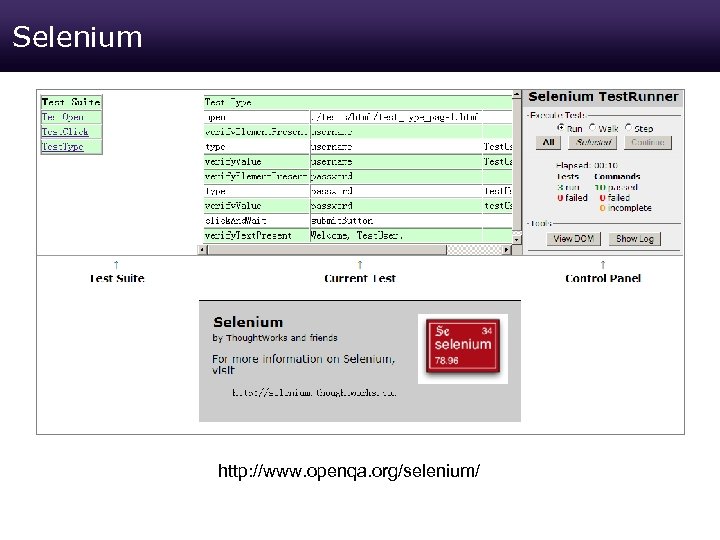Select the Run radio button
The width and height of the screenshot is (720, 540).
pos(561,128)
